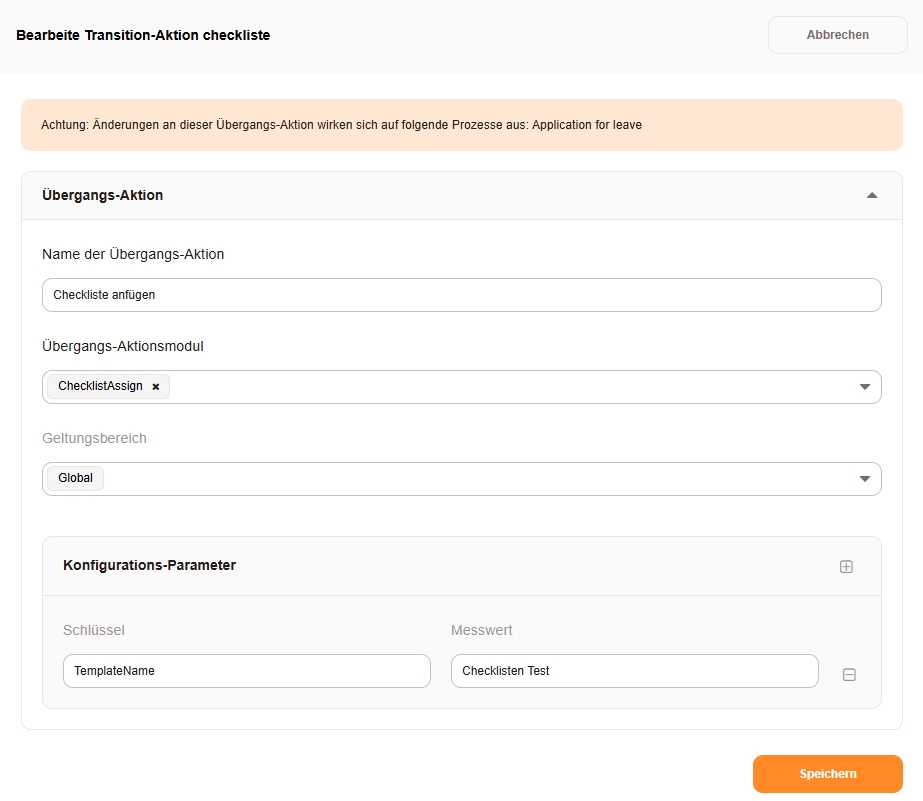Viewport: 923px width, 801px height.
Task: Click the ChecklistAssign tag chip
Action: pos(100,386)
